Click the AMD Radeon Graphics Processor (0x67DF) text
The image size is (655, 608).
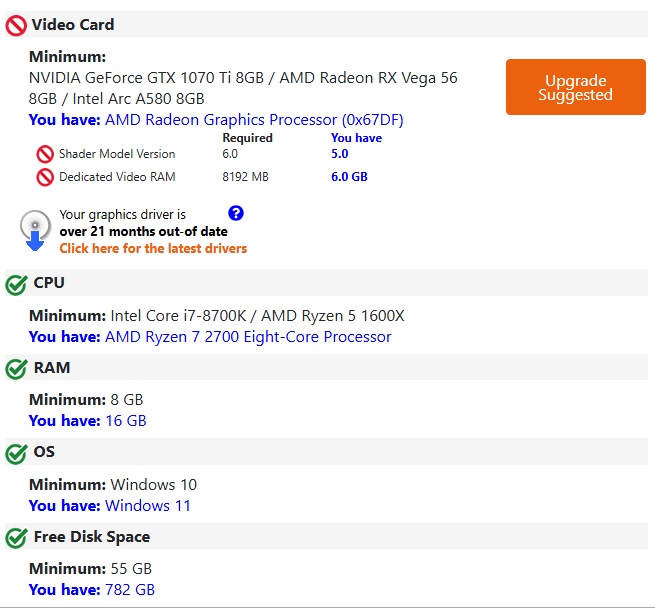(254, 120)
